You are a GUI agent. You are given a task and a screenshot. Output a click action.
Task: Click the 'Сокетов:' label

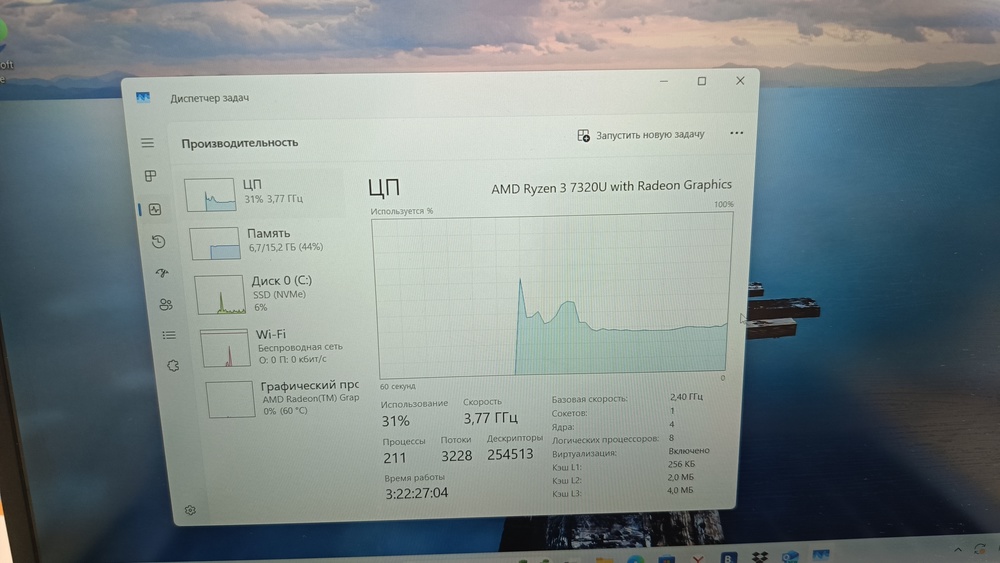pos(569,413)
